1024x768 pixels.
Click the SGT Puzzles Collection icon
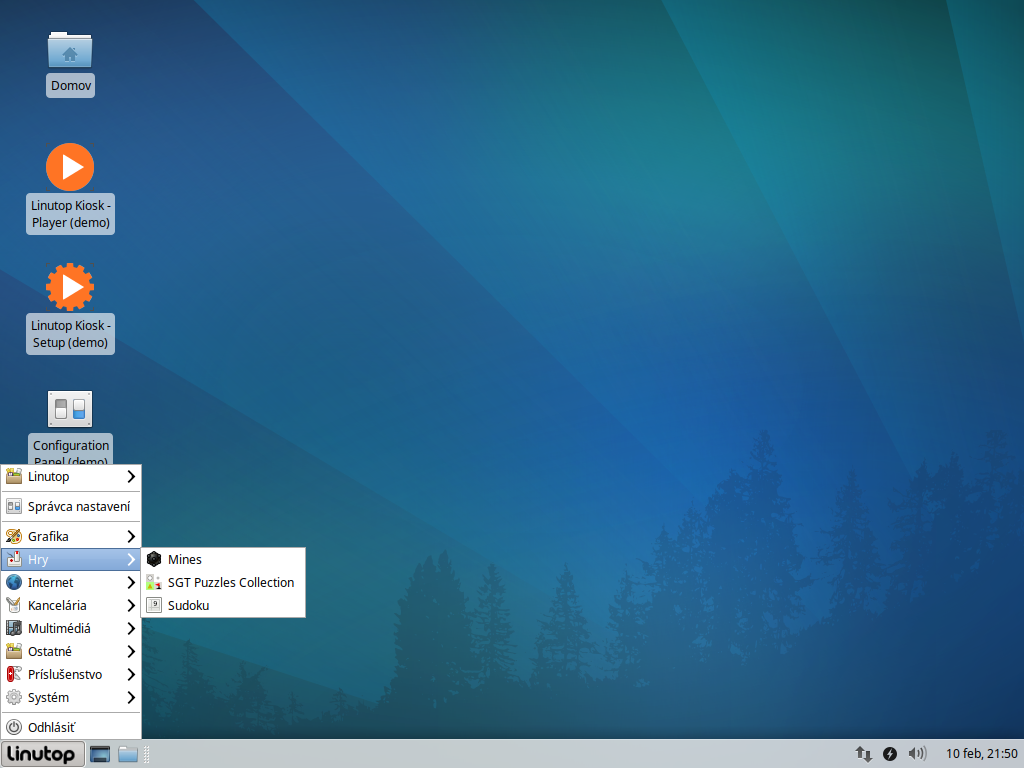(x=153, y=582)
